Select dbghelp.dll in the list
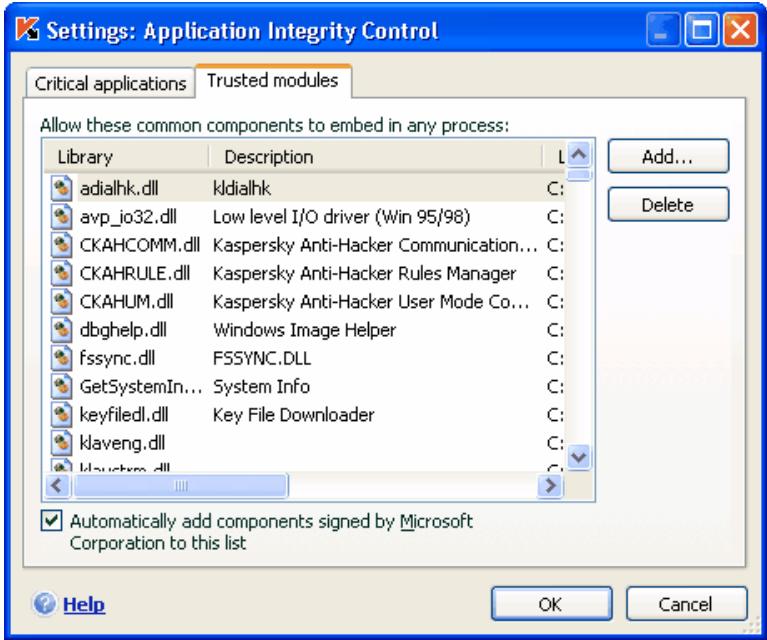The height and width of the screenshot is (640, 767). 123,330
